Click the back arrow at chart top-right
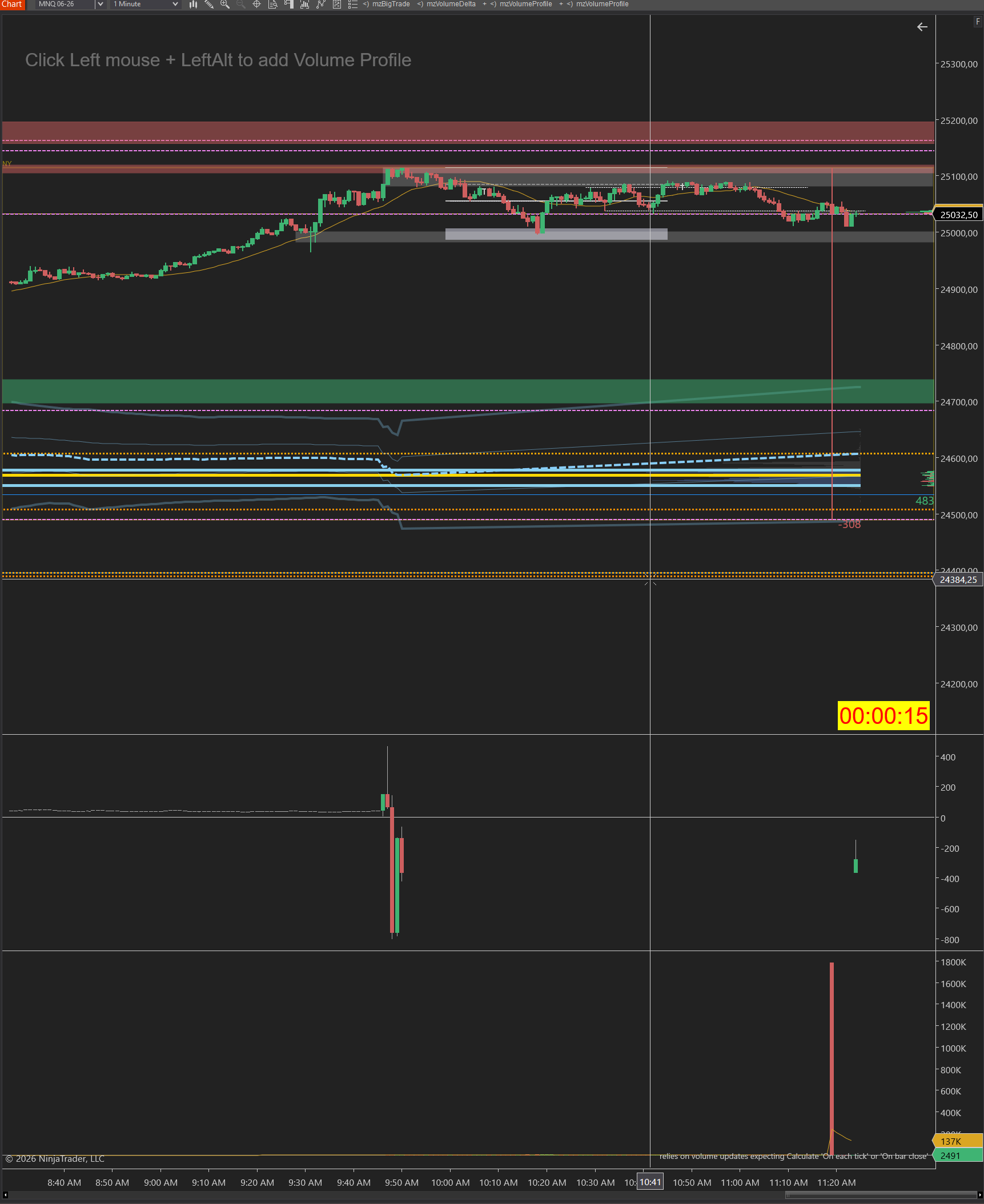 (922, 27)
